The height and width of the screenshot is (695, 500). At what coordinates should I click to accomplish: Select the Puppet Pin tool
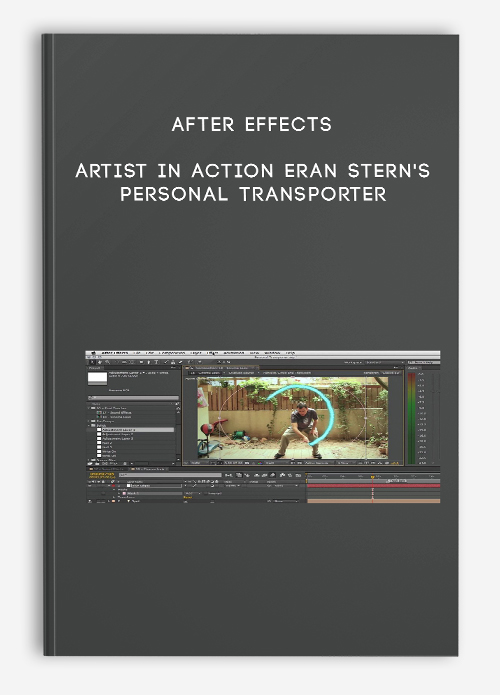(199, 362)
